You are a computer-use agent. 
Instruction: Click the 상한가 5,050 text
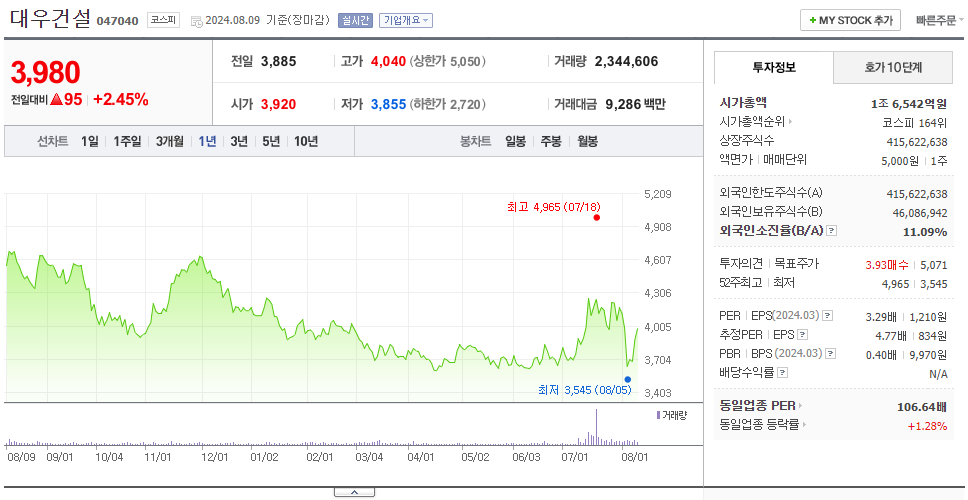[x=448, y=61]
